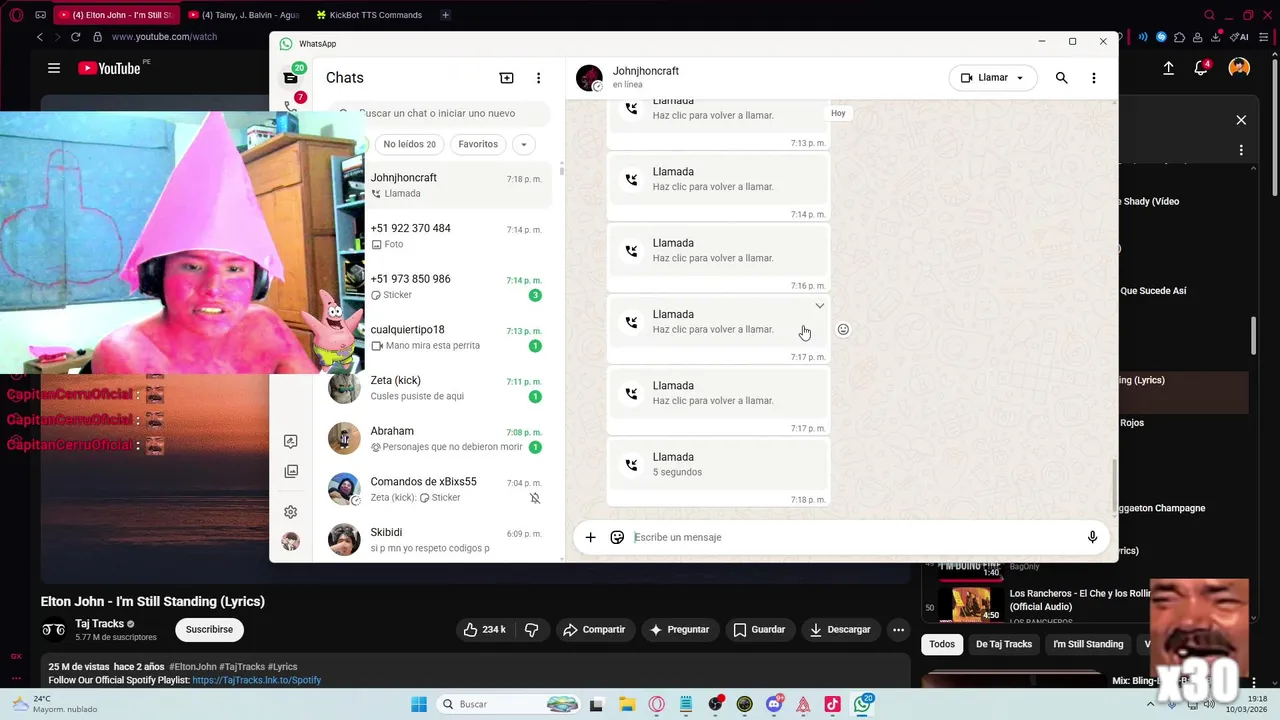
Task: Attach a file with the plus icon
Action: (x=590, y=537)
